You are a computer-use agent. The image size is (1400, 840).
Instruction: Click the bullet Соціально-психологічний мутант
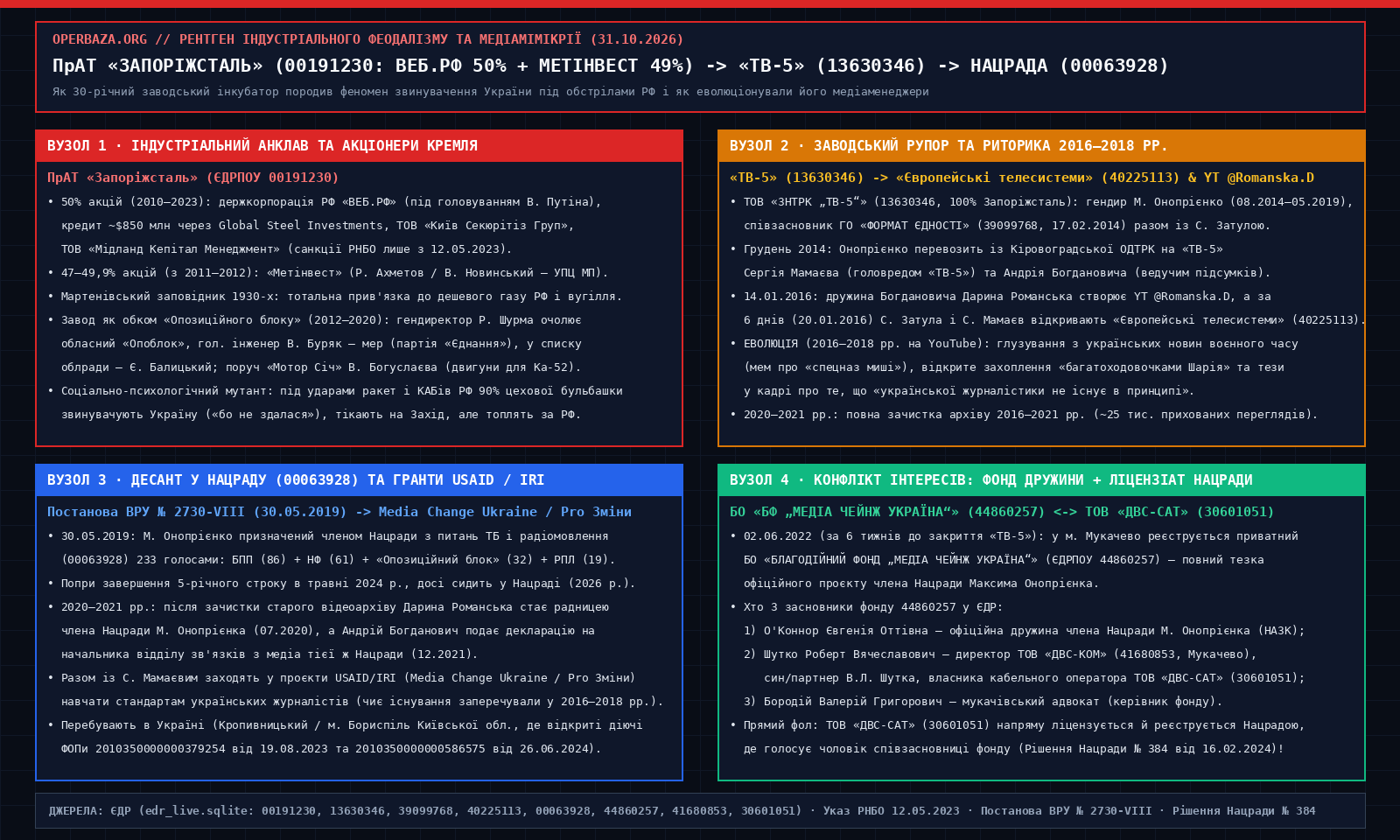(x=335, y=391)
